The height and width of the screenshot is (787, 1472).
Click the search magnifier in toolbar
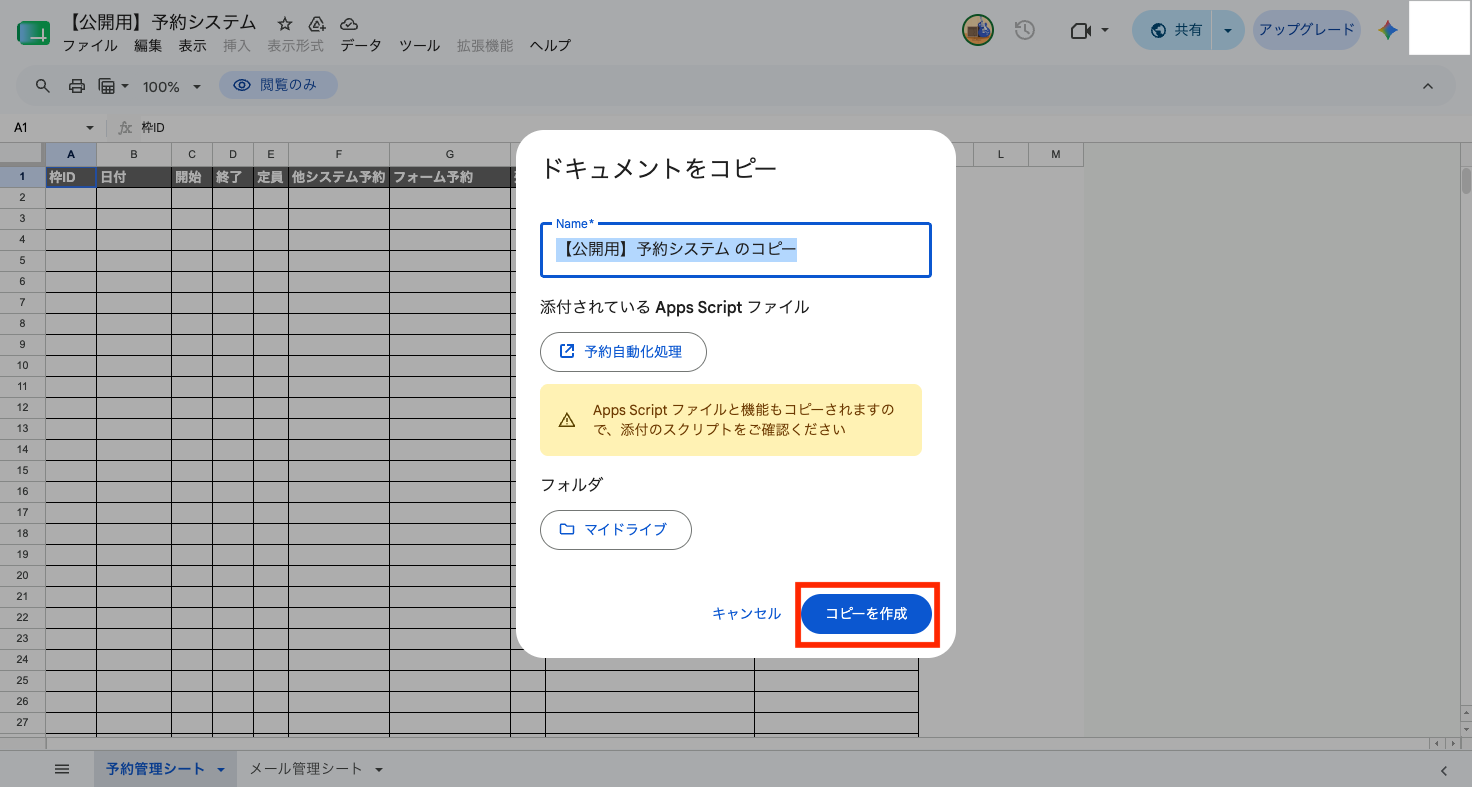43,86
